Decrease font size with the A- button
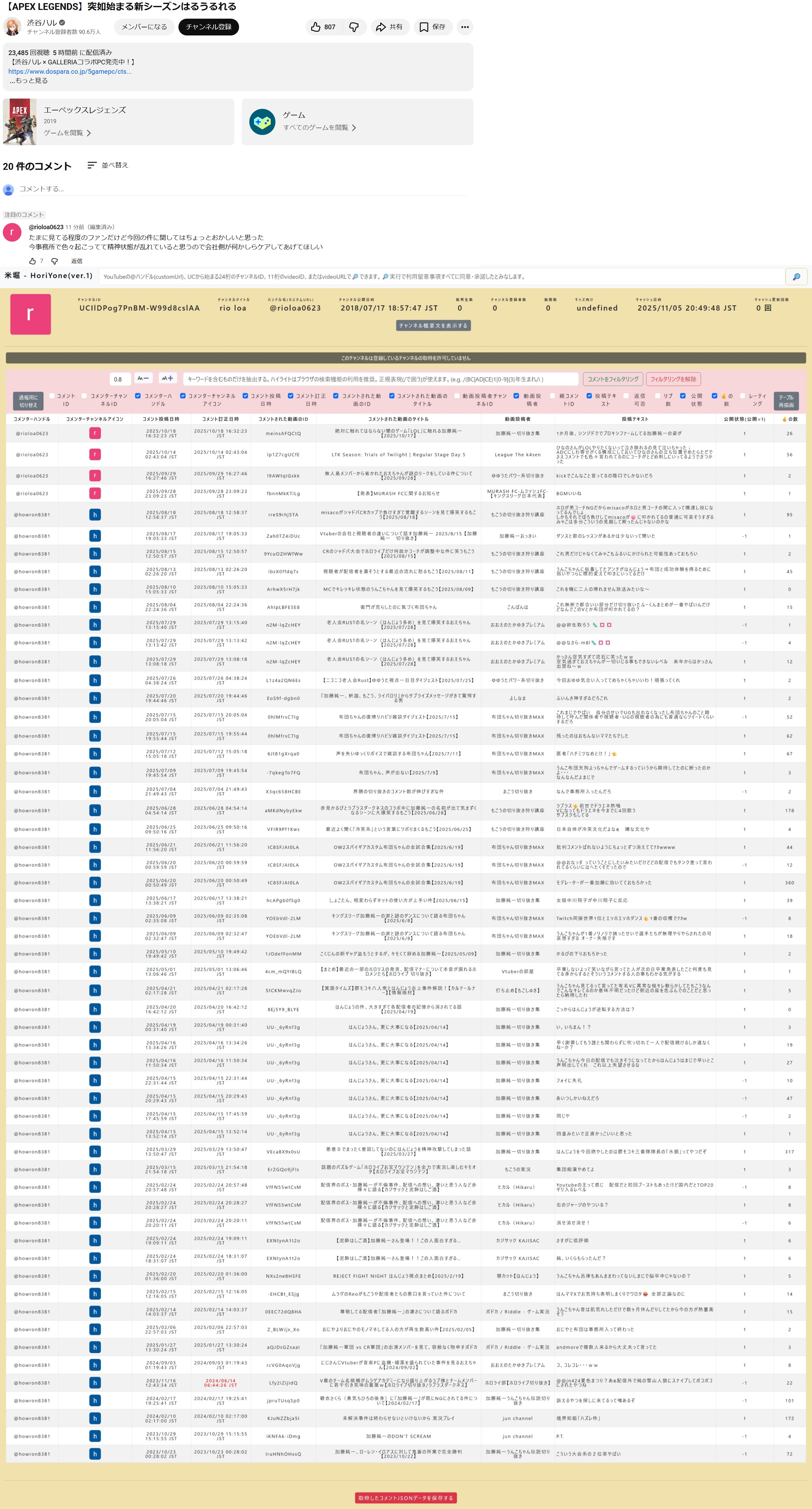The image size is (812, 1509). pyautogui.click(x=143, y=378)
